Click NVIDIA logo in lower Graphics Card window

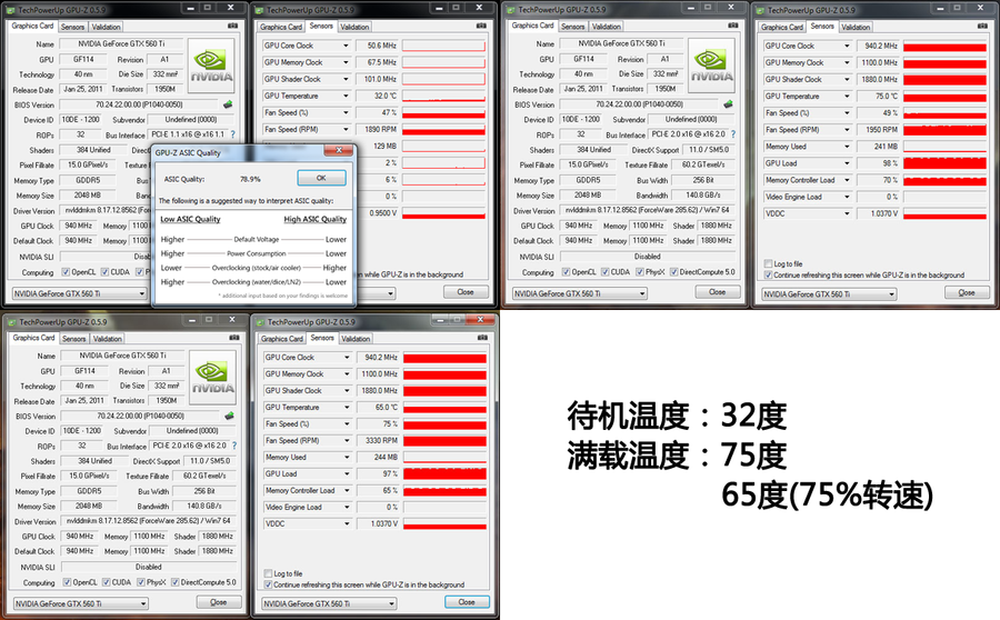click(x=212, y=378)
